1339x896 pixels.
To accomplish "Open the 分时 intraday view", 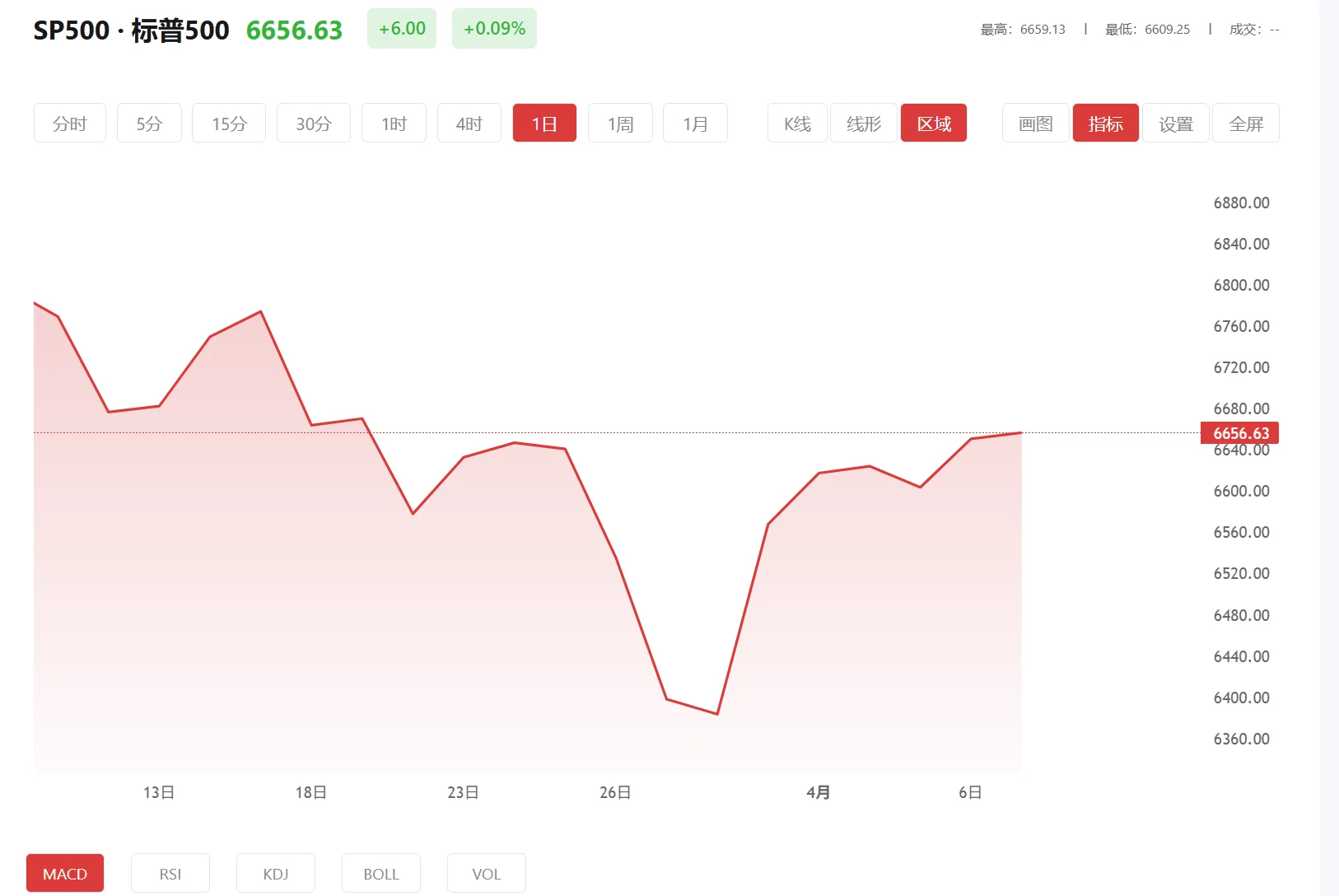I will pyautogui.click(x=69, y=122).
